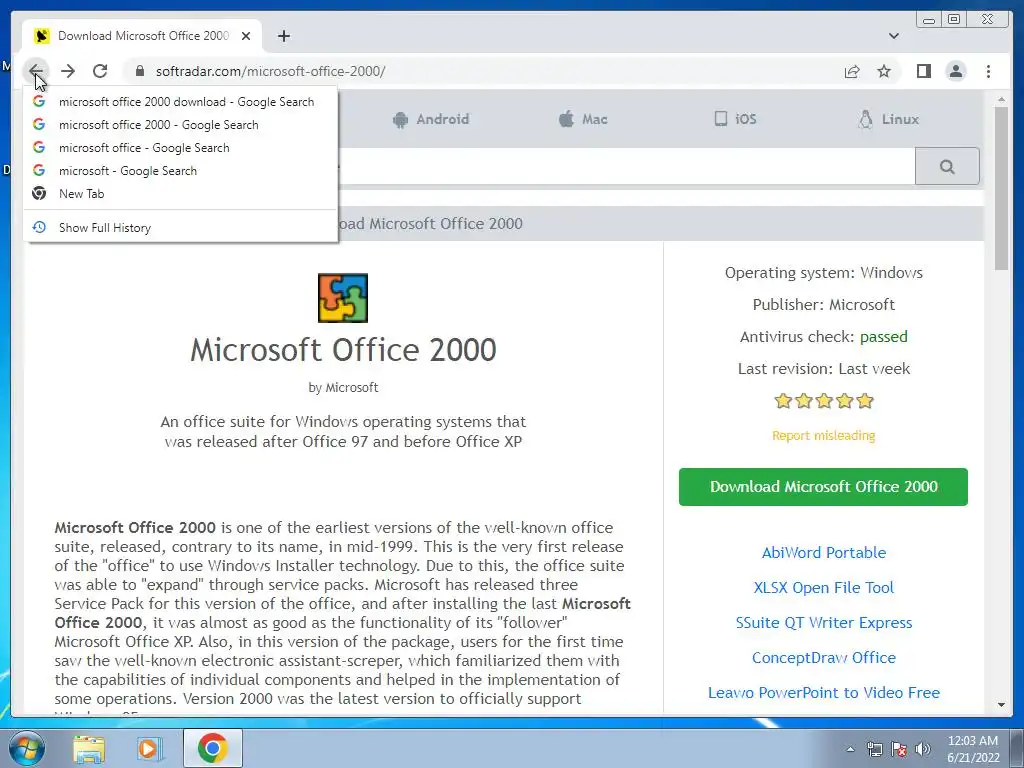The height and width of the screenshot is (768, 1024).
Task: Click the volume speaker tray icon
Action: tap(922, 750)
